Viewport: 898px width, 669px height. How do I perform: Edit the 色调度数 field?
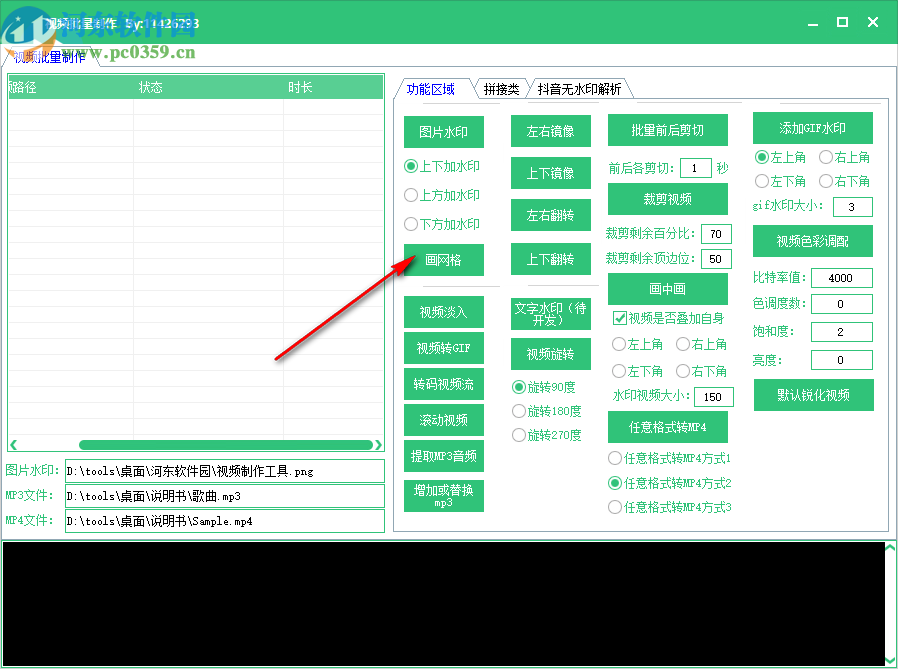(841, 304)
